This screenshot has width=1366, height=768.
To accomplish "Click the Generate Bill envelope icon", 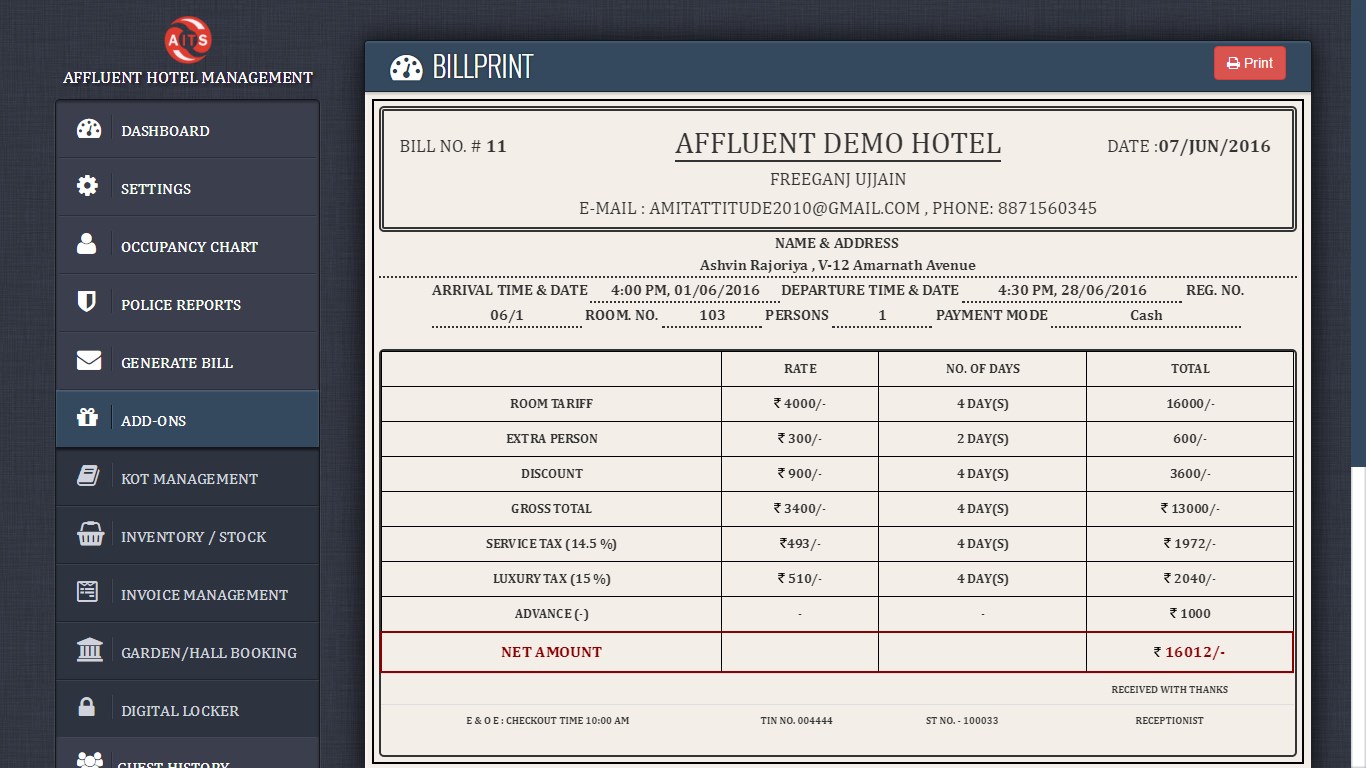I will 89,360.
